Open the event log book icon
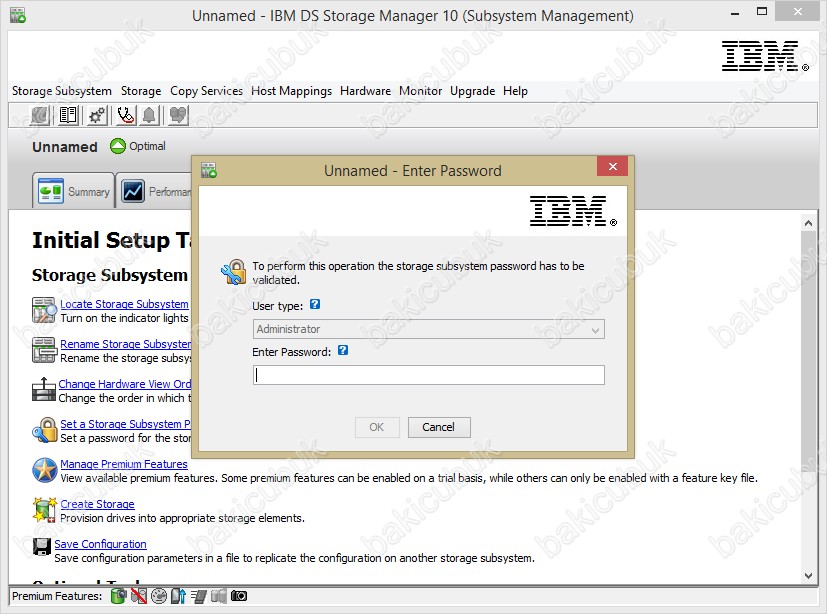 [68, 115]
